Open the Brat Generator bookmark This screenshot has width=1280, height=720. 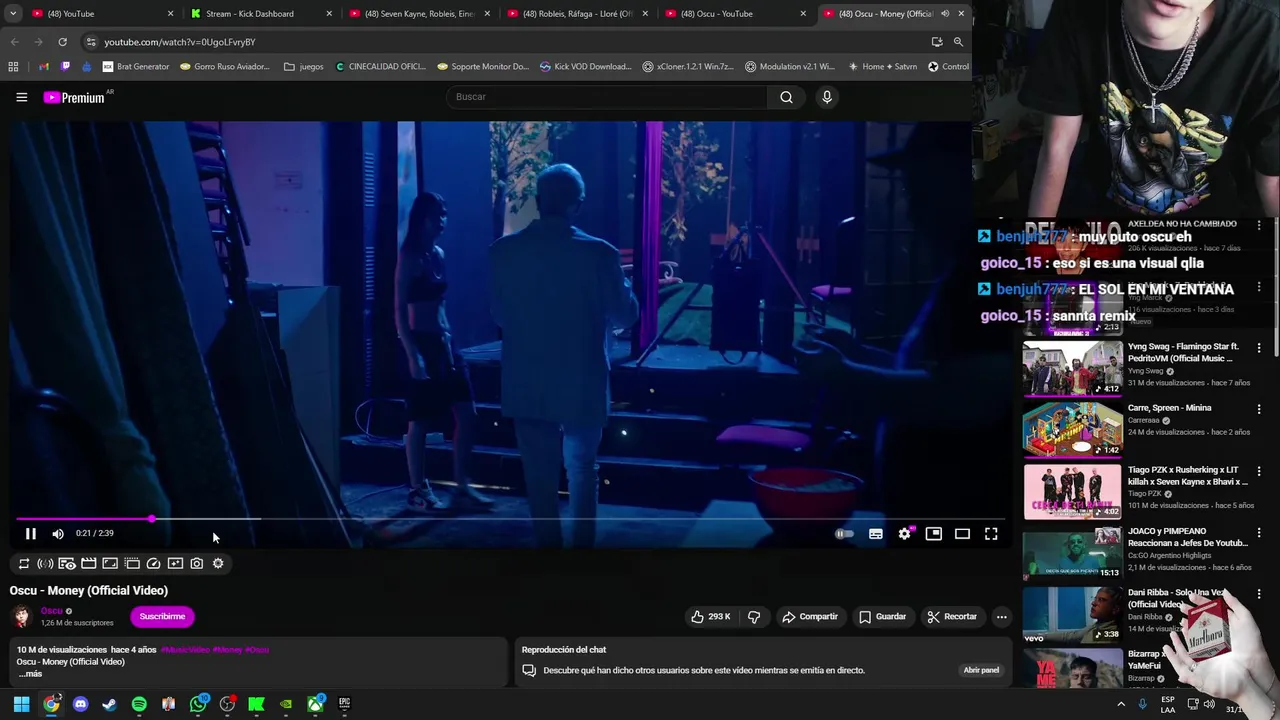tap(136, 67)
